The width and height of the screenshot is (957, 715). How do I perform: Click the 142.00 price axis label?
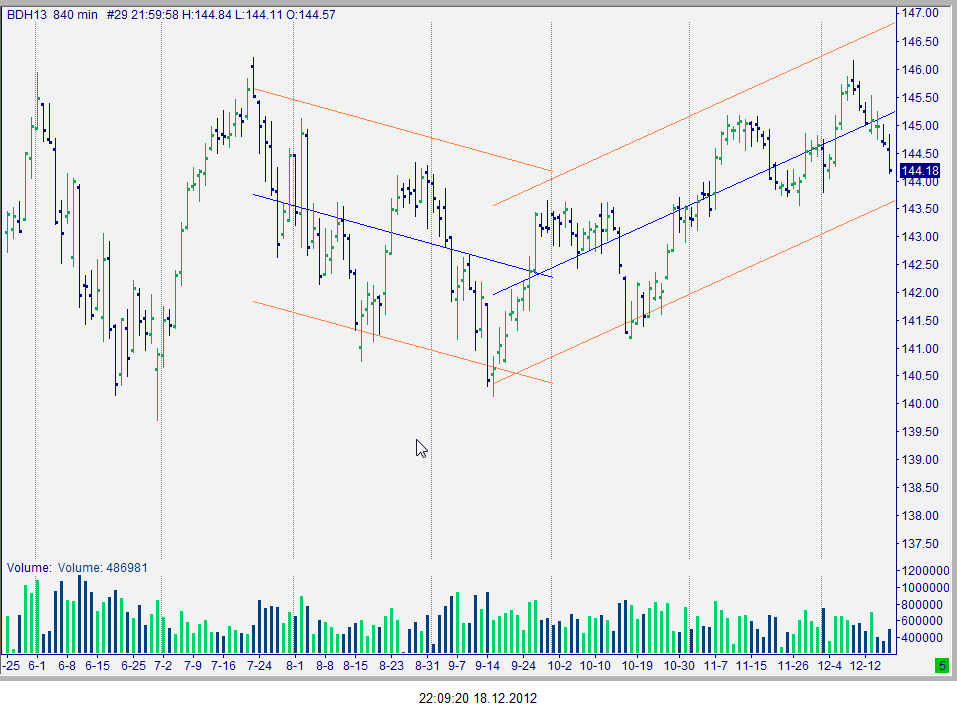(920, 292)
